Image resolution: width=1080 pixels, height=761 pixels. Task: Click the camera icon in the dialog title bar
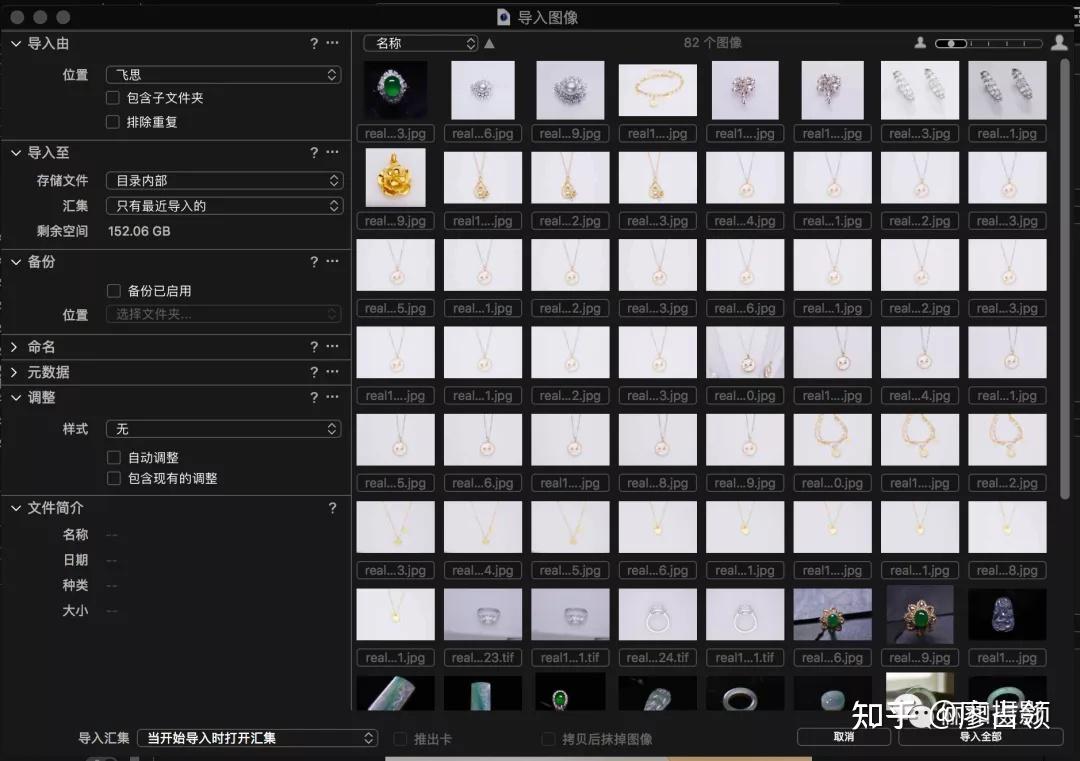tap(502, 17)
